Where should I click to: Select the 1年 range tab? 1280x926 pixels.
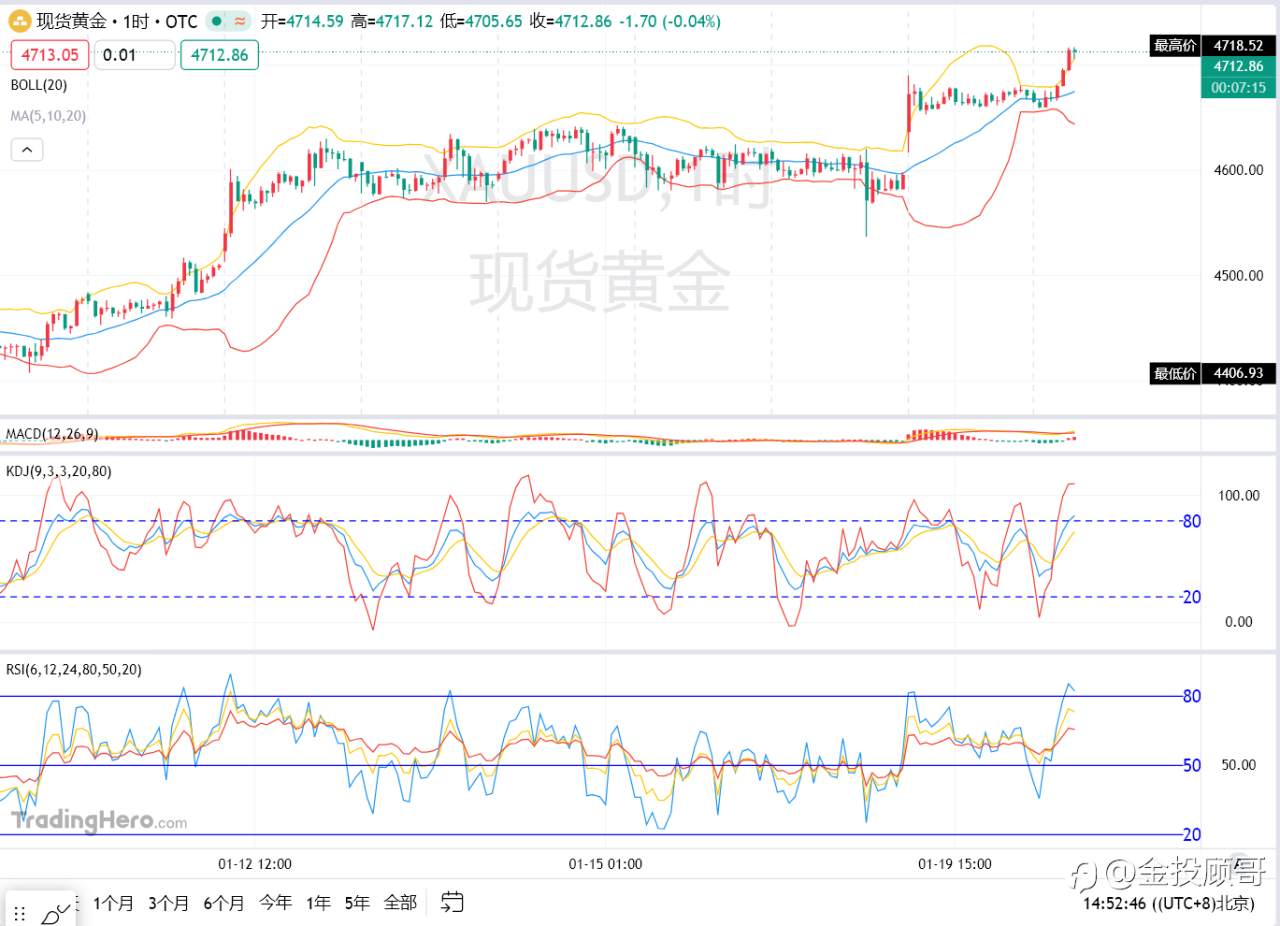click(317, 902)
